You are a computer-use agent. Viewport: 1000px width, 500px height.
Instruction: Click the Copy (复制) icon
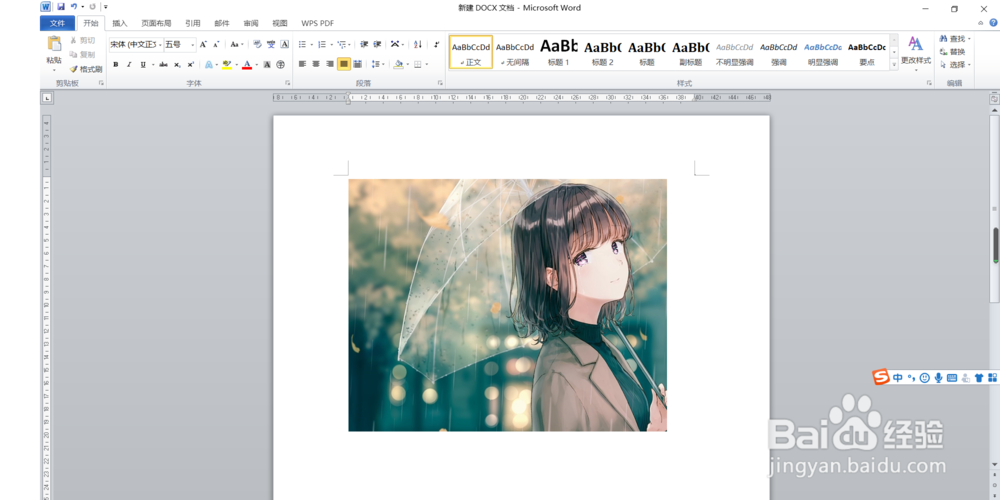(x=73, y=54)
